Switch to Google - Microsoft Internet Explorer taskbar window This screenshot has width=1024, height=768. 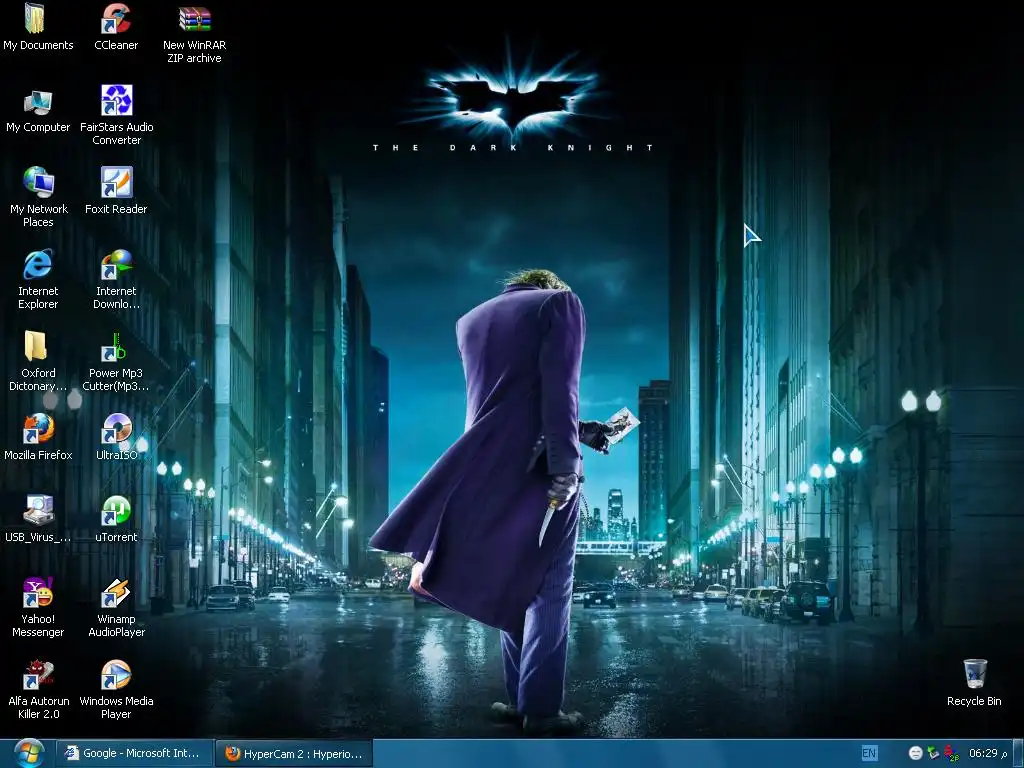tap(135, 753)
